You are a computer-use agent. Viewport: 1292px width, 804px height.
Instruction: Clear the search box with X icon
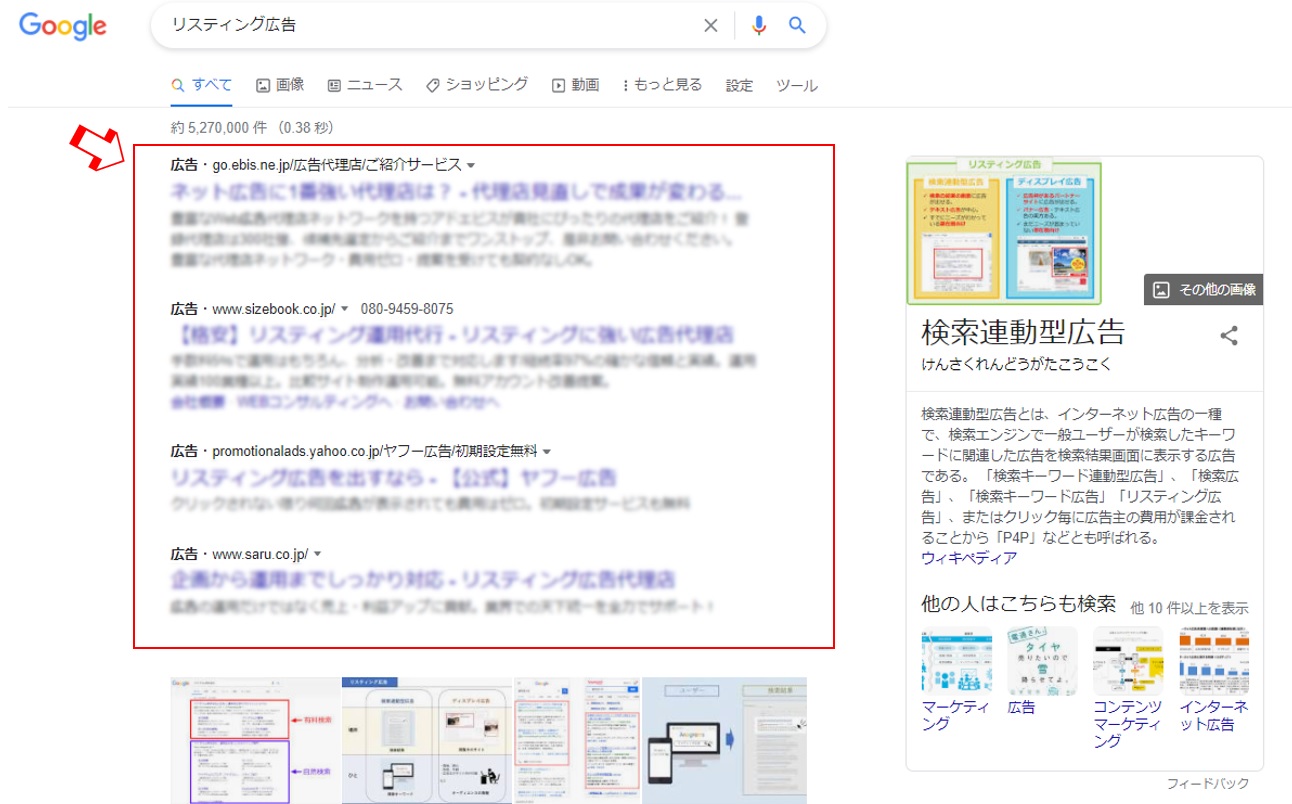tap(710, 26)
